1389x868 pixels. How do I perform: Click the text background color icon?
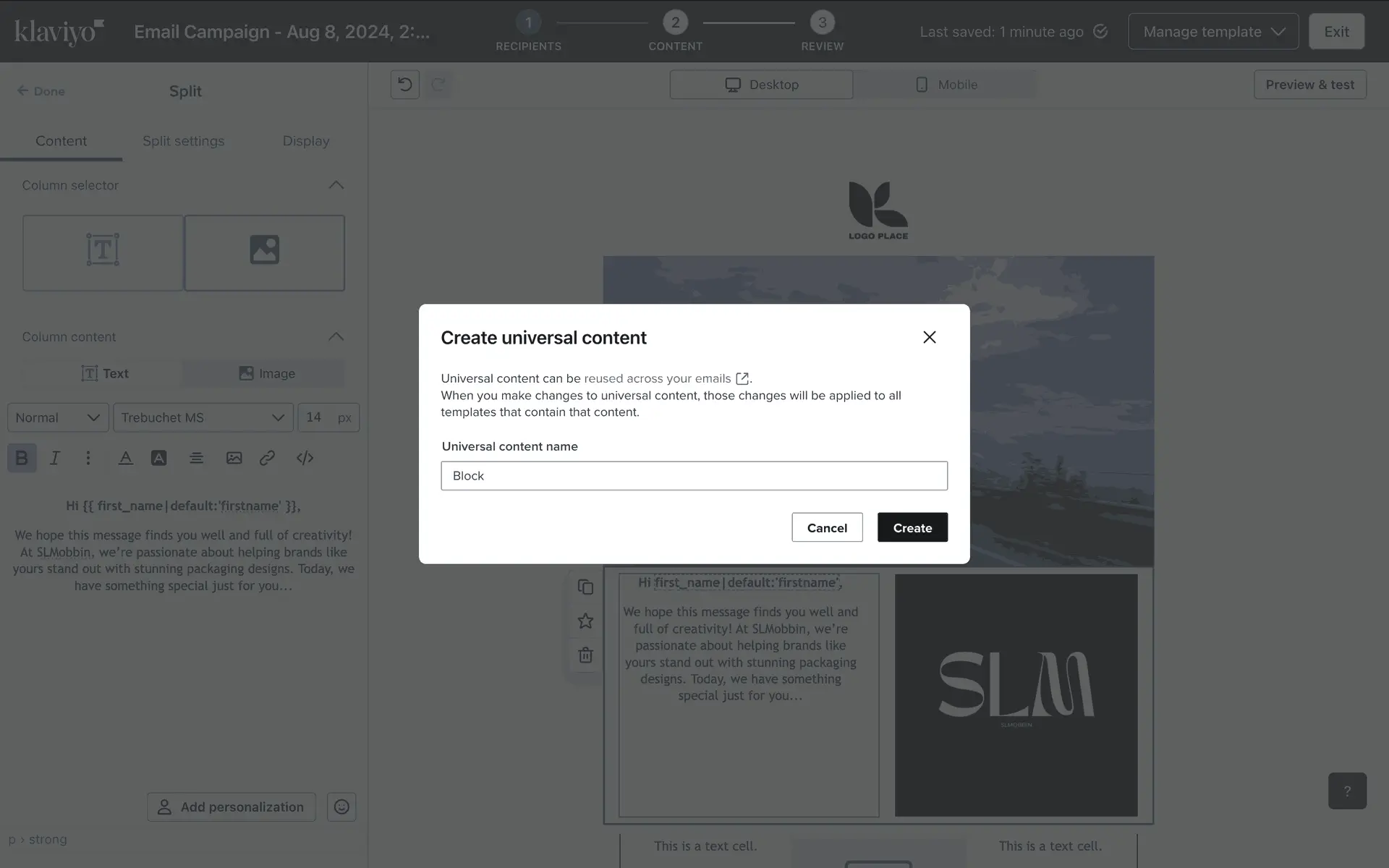pyautogui.click(x=158, y=458)
